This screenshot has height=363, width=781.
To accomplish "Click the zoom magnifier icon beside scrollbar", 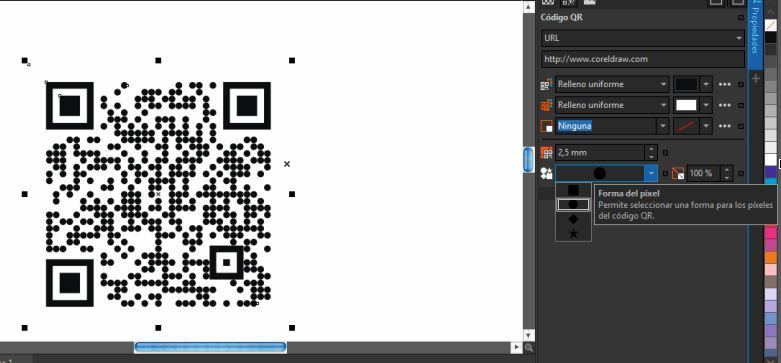I will click(528, 348).
